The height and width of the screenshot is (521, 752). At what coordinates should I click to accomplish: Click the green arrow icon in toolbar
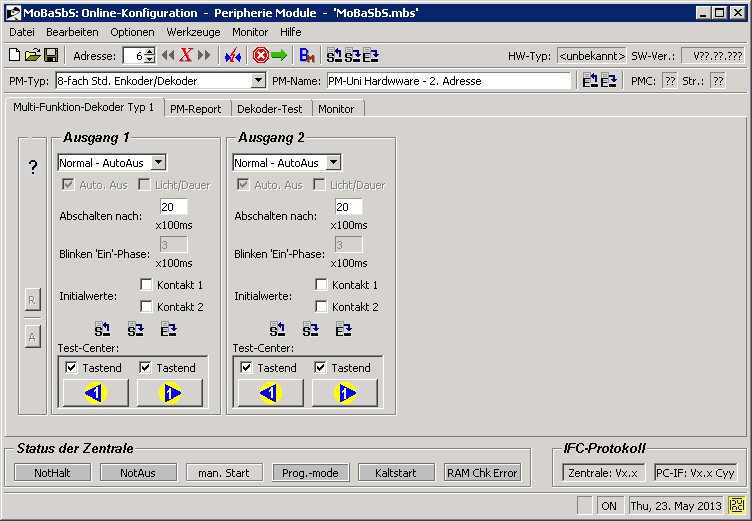pos(278,55)
